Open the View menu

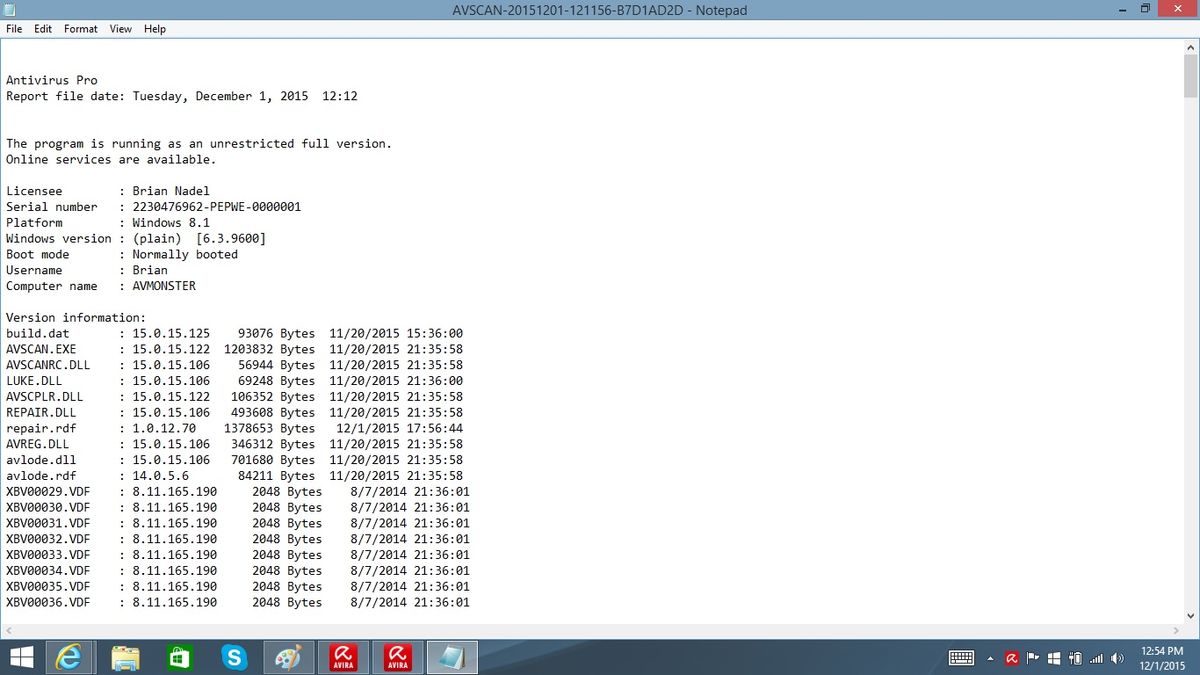pos(121,29)
